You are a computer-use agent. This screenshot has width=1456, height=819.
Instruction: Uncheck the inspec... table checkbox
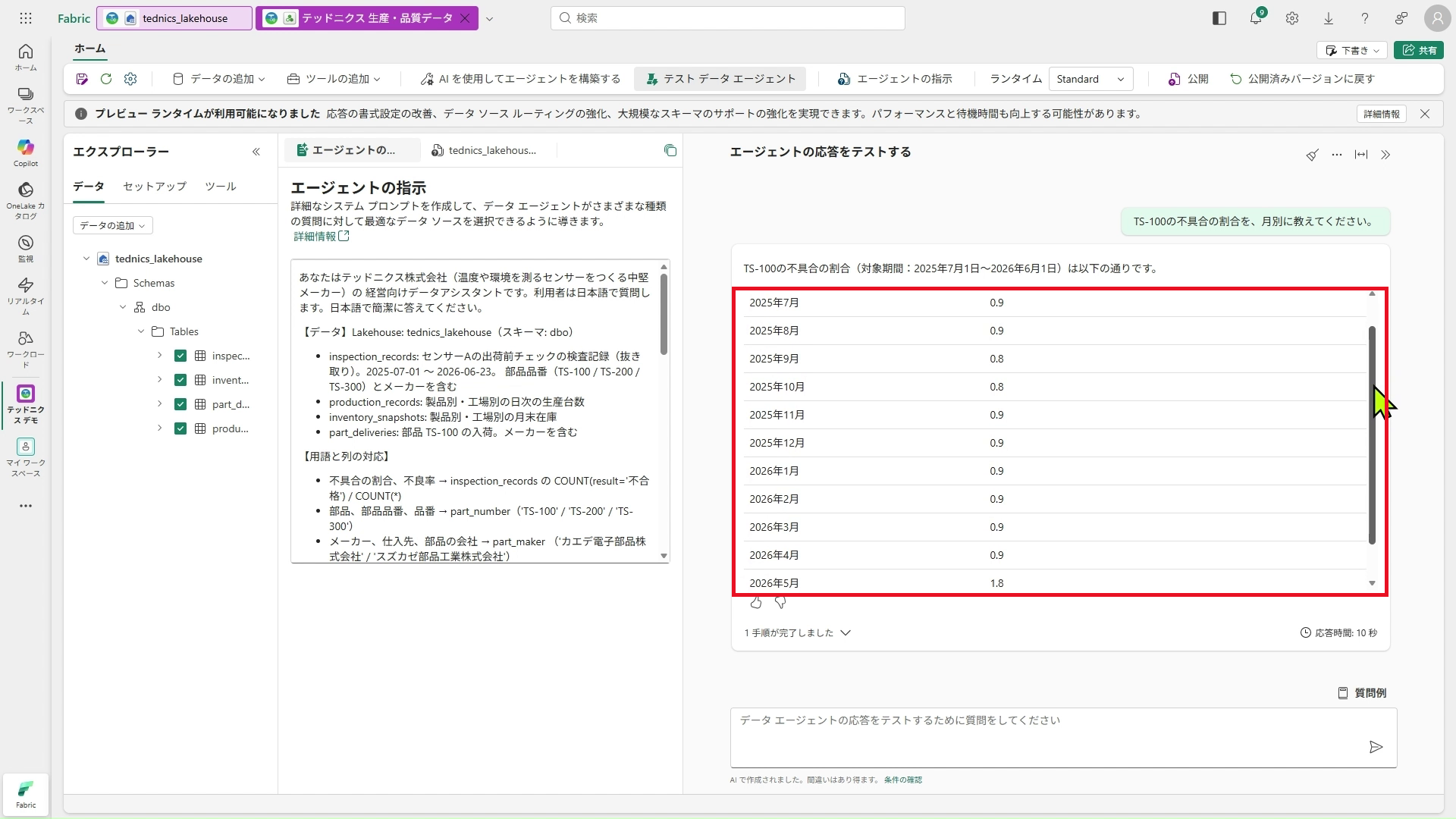pyautogui.click(x=180, y=356)
